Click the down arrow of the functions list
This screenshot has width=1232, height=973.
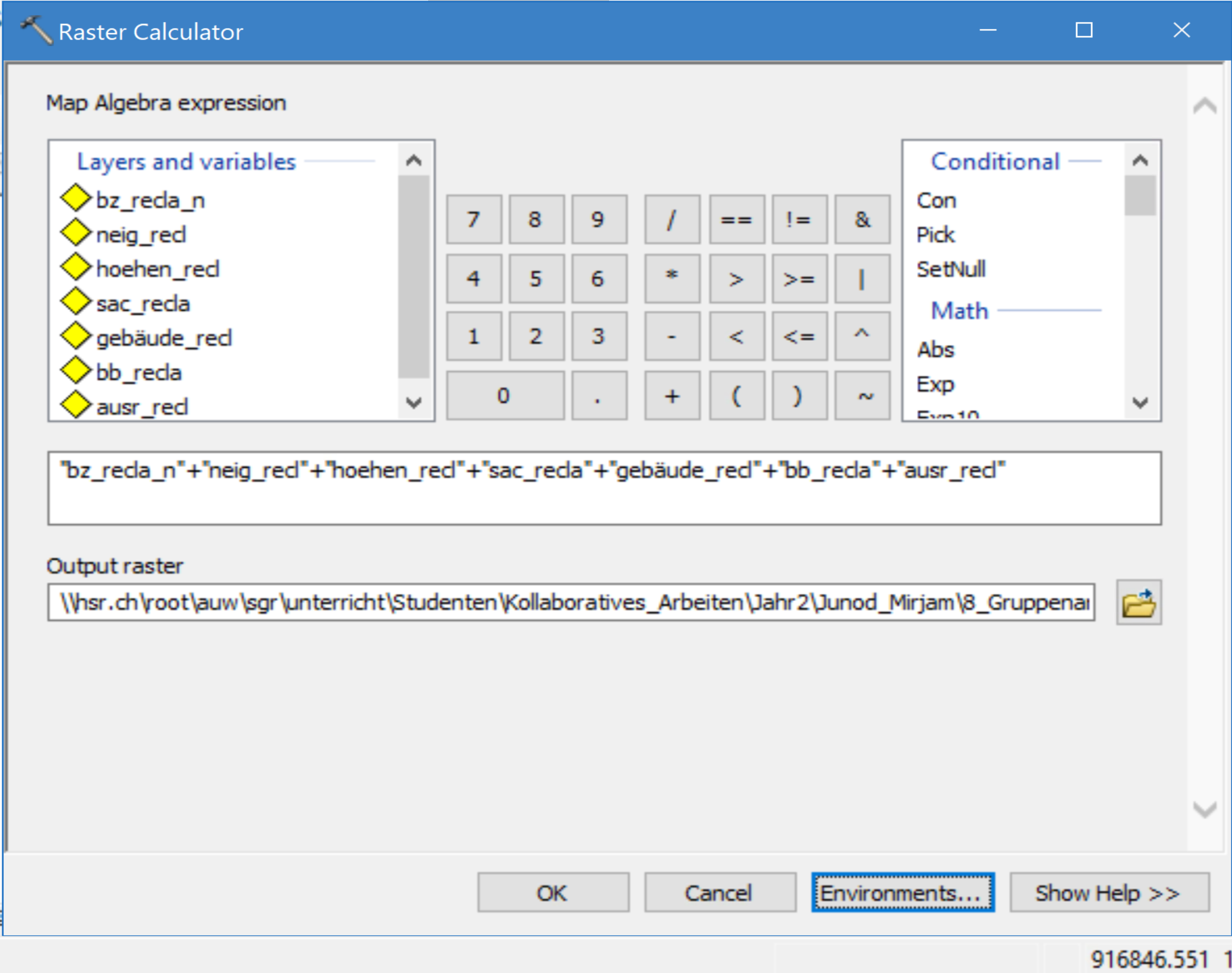pos(1140,403)
